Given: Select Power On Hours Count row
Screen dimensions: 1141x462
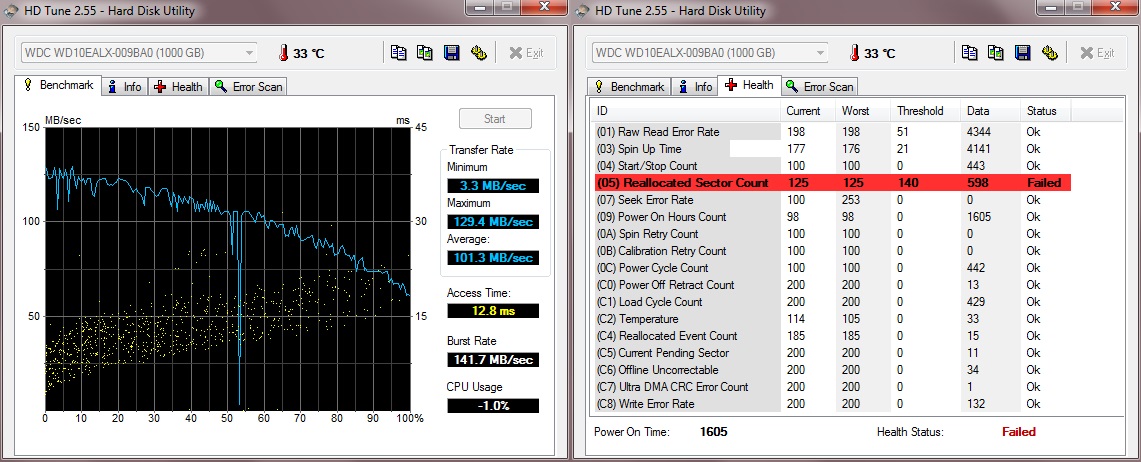Looking at the screenshot, I should (832, 217).
